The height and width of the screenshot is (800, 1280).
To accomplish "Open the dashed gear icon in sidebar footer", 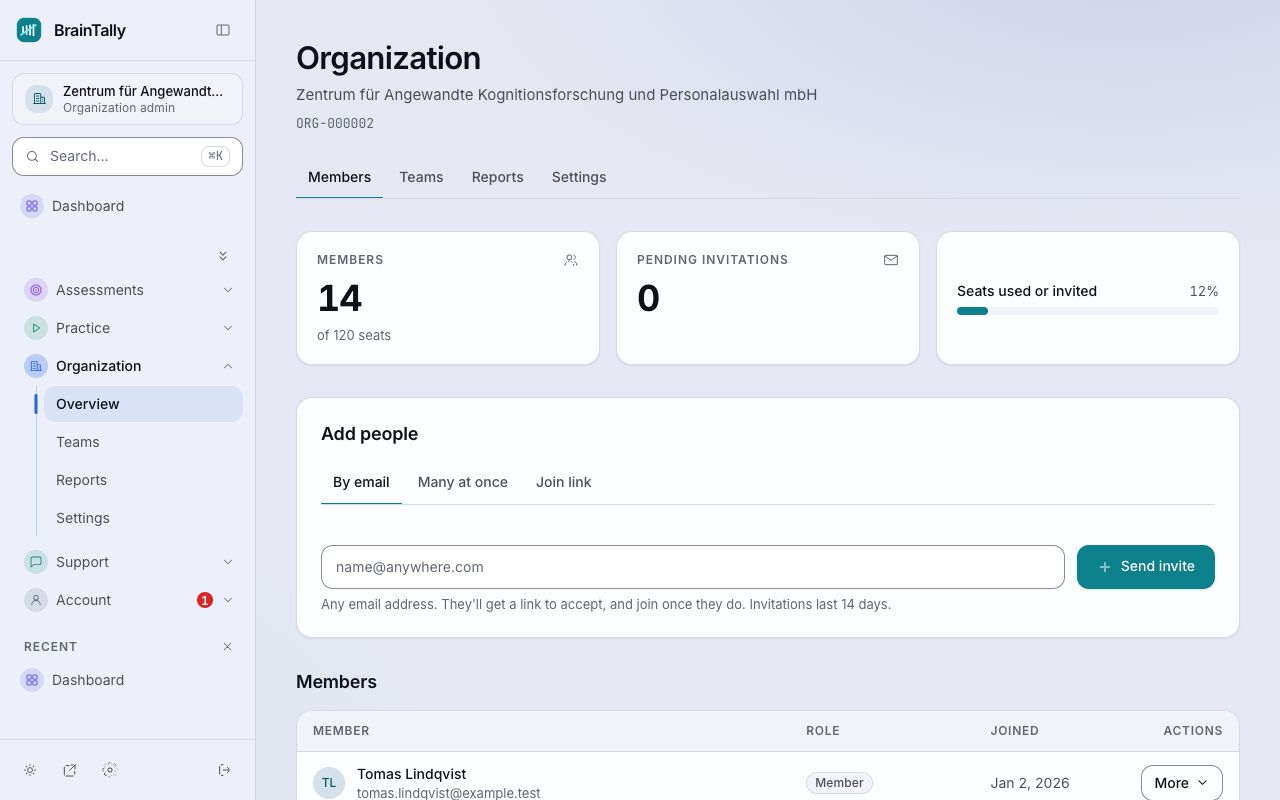I will [110, 770].
